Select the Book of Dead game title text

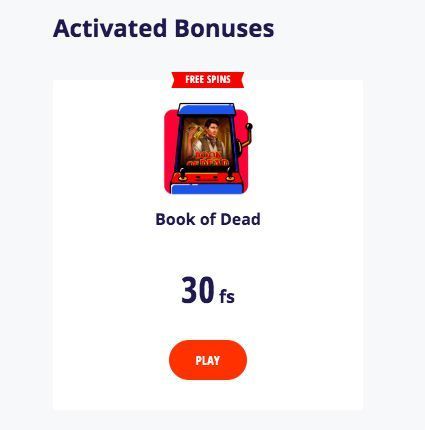pyautogui.click(x=208, y=219)
